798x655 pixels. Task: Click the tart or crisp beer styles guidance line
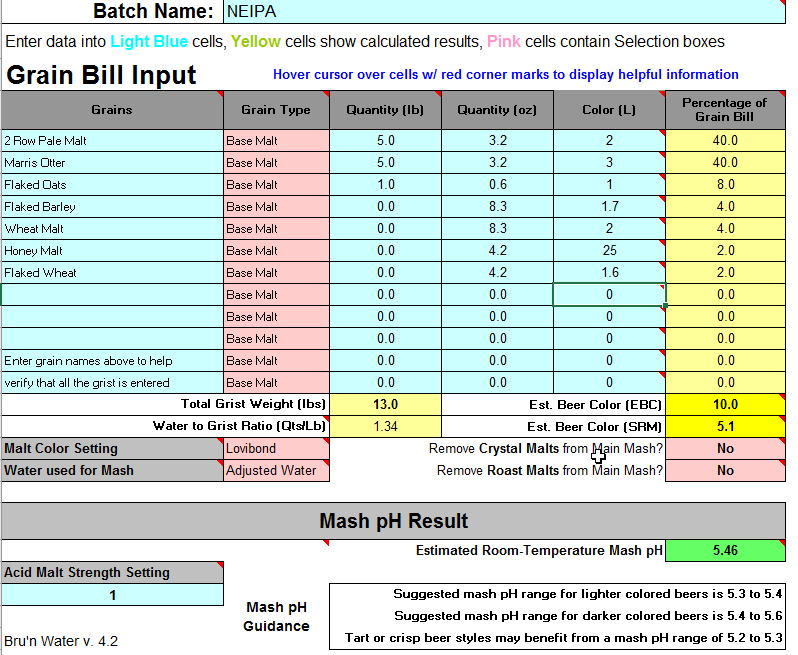click(563, 638)
